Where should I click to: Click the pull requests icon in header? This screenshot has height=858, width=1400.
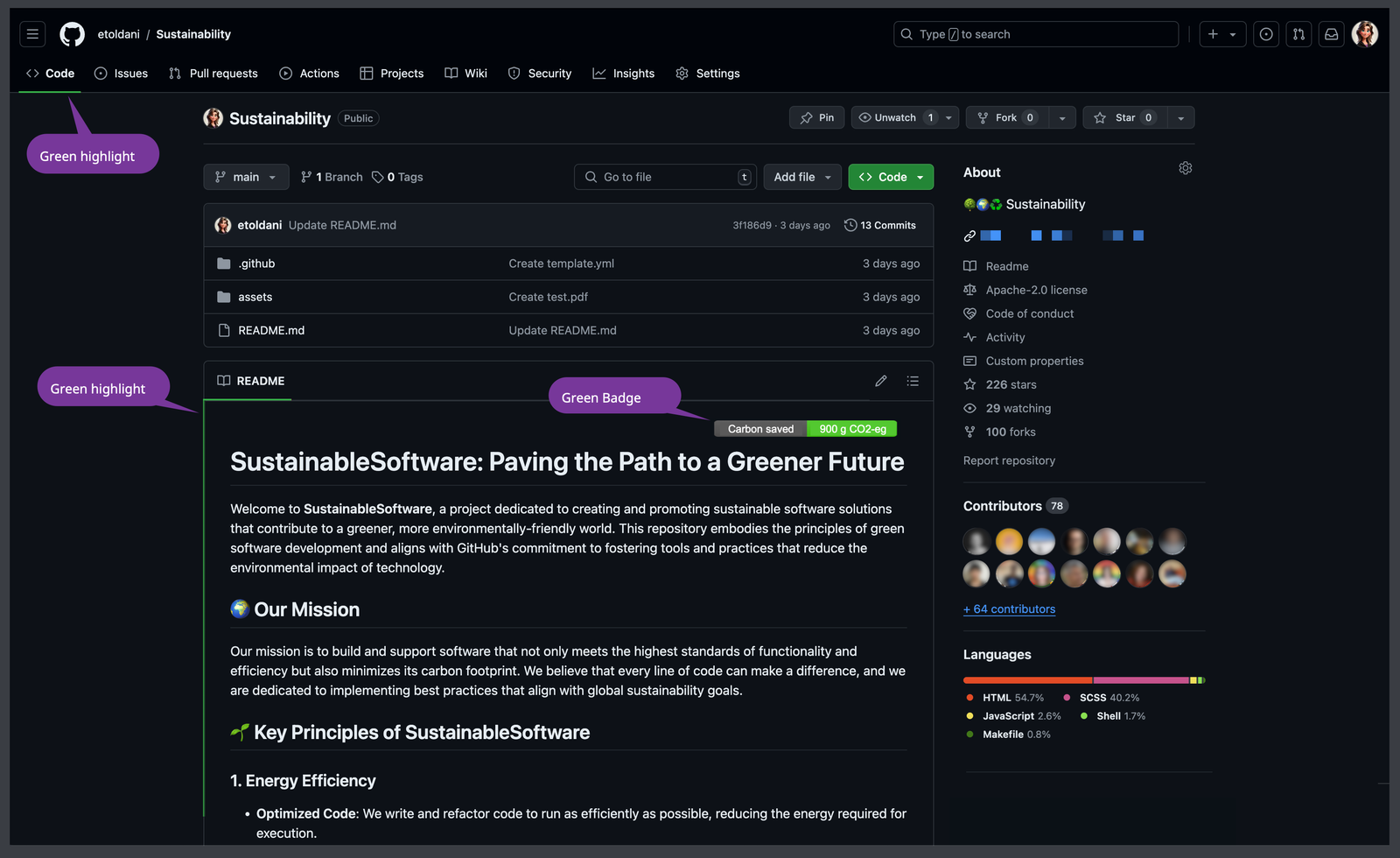[x=1298, y=34]
